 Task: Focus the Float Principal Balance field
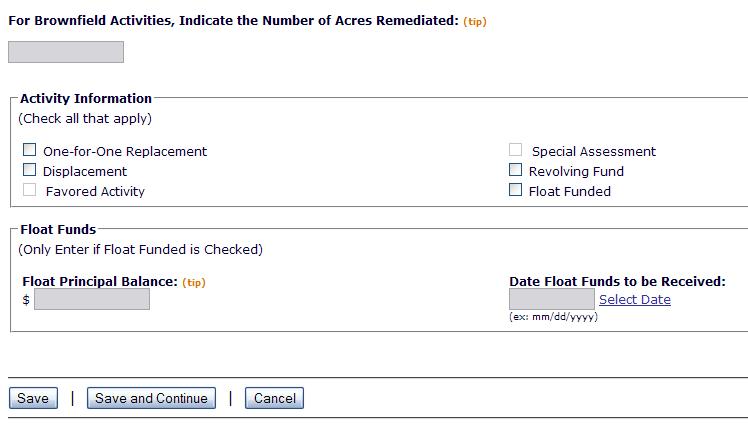point(92,299)
